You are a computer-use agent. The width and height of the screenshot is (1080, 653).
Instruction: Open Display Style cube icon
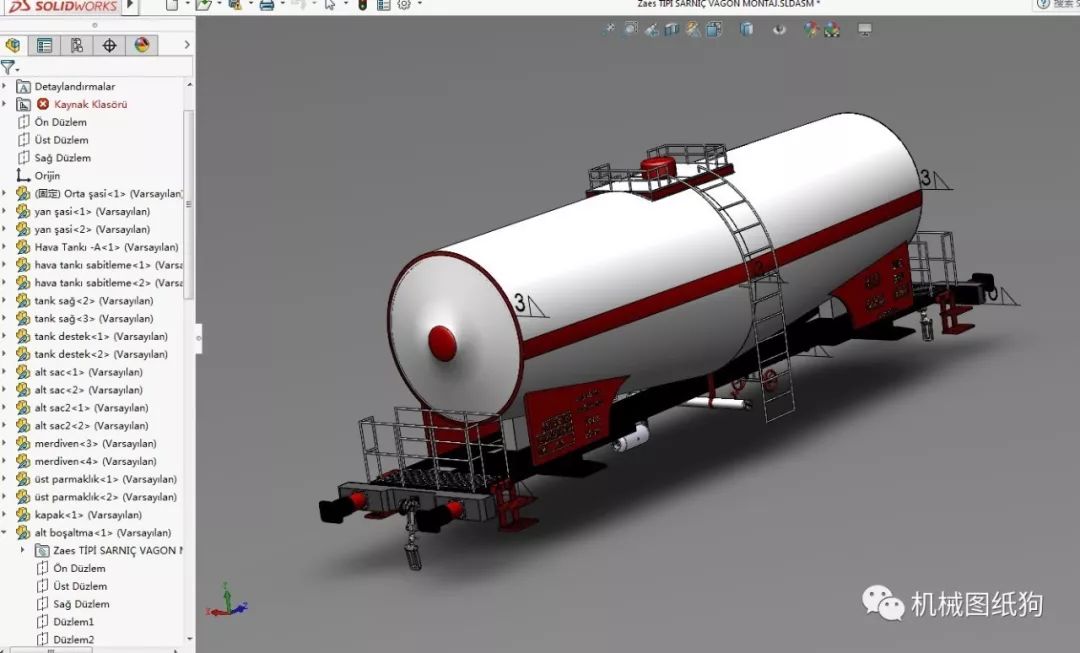coord(747,29)
